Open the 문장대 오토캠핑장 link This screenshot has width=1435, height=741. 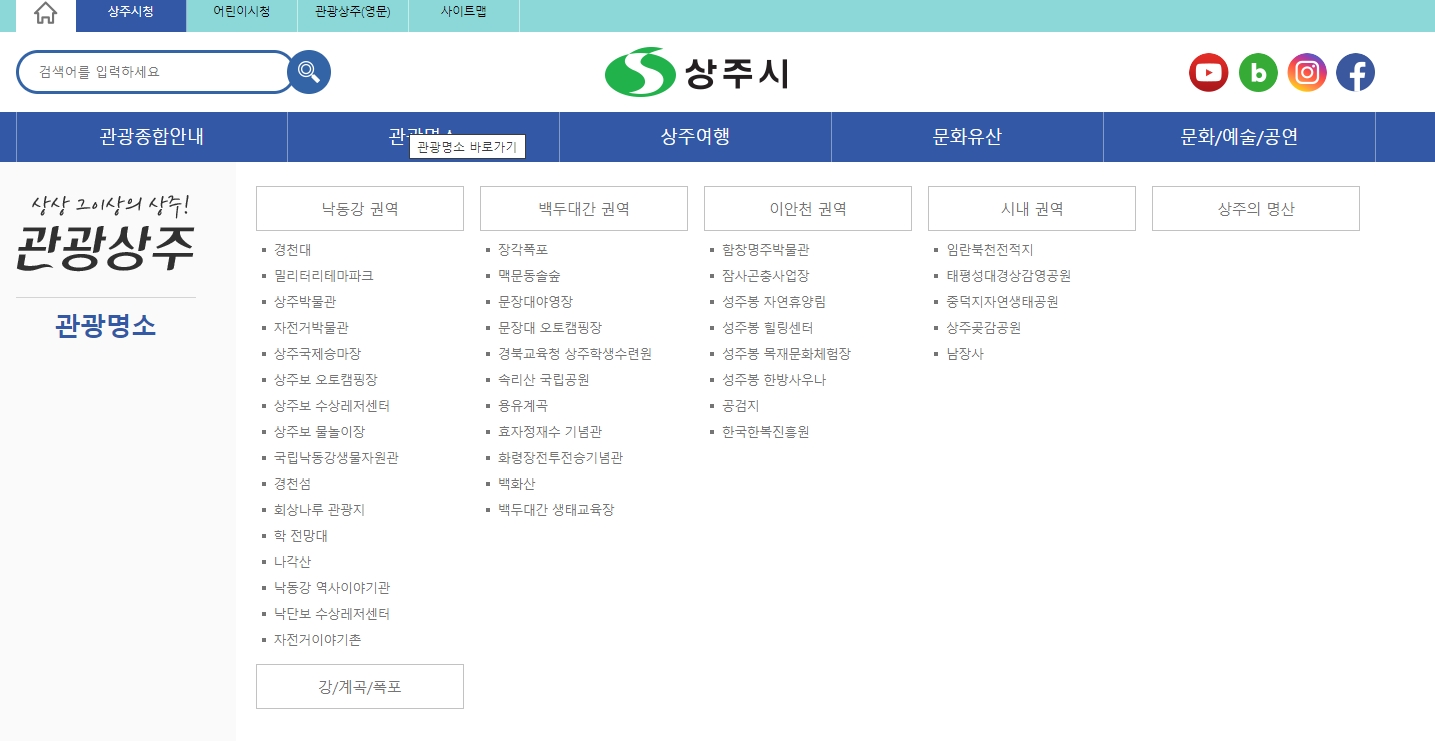point(550,328)
